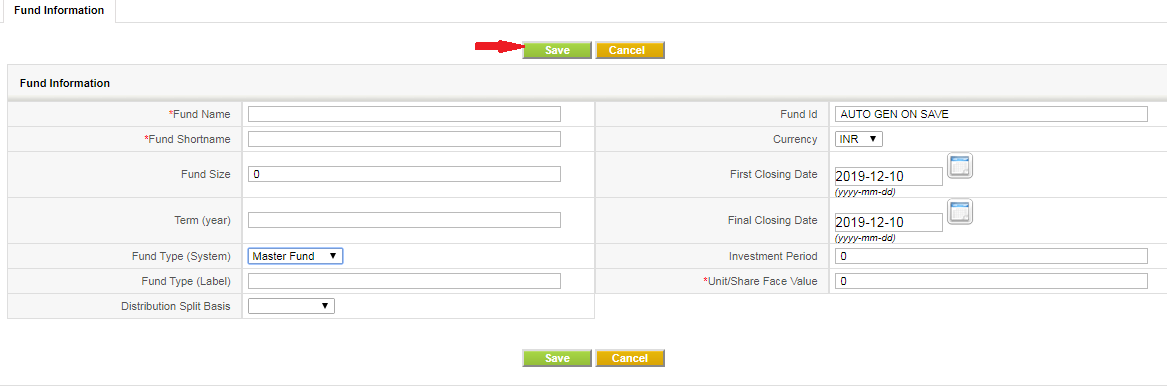
Task: Expand the Currency INR dropdown
Action: point(859,139)
